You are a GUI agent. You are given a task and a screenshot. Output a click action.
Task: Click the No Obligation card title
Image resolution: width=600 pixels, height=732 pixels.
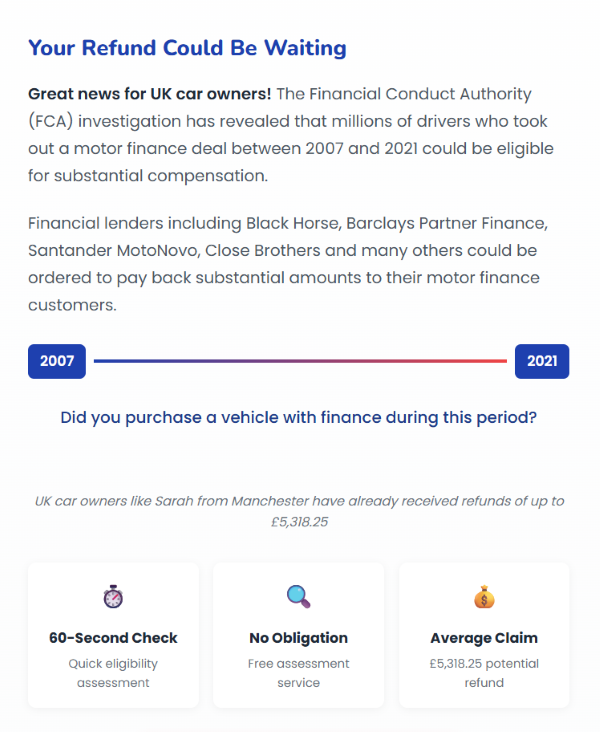[298, 638]
